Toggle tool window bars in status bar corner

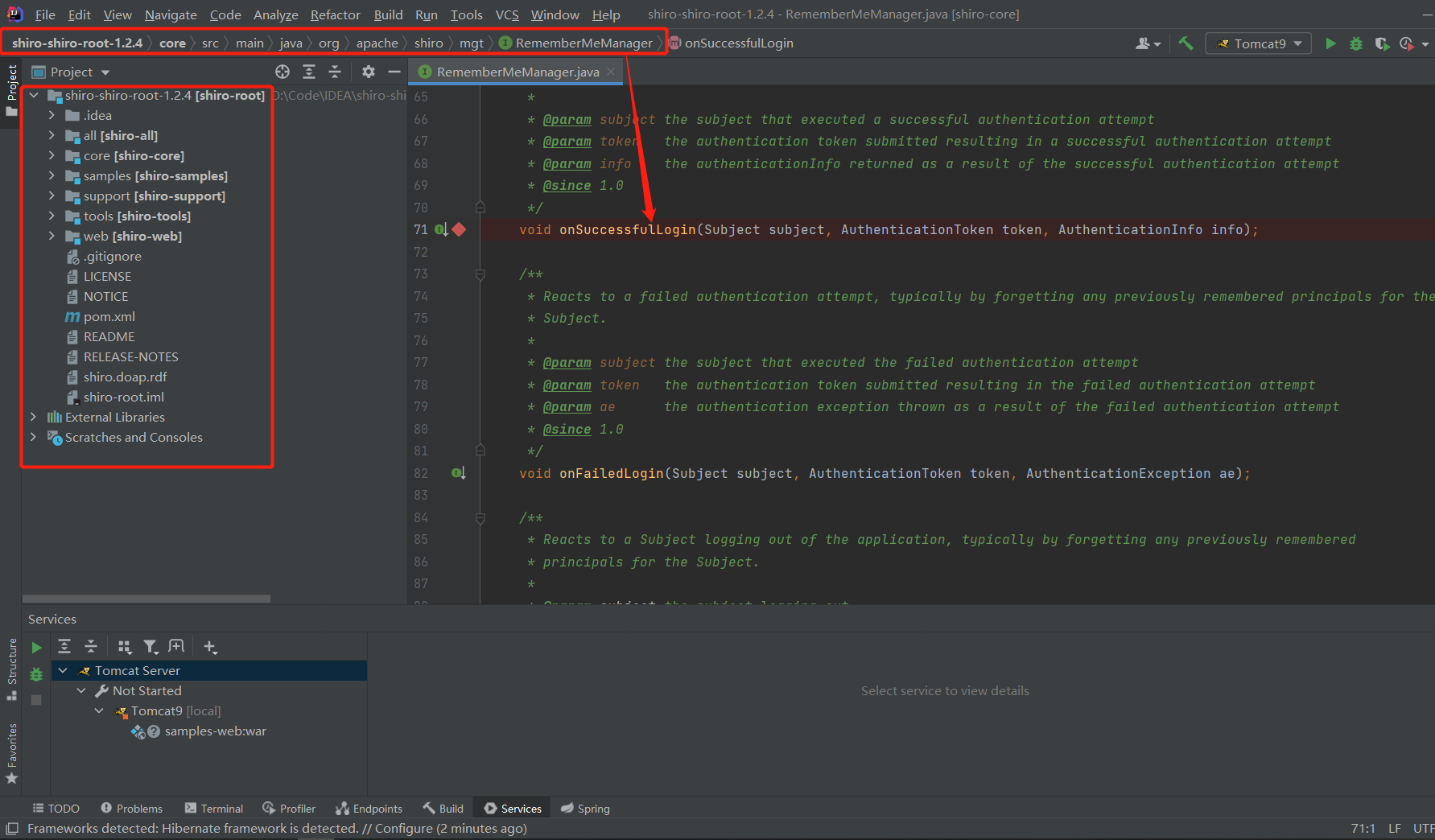12,828
